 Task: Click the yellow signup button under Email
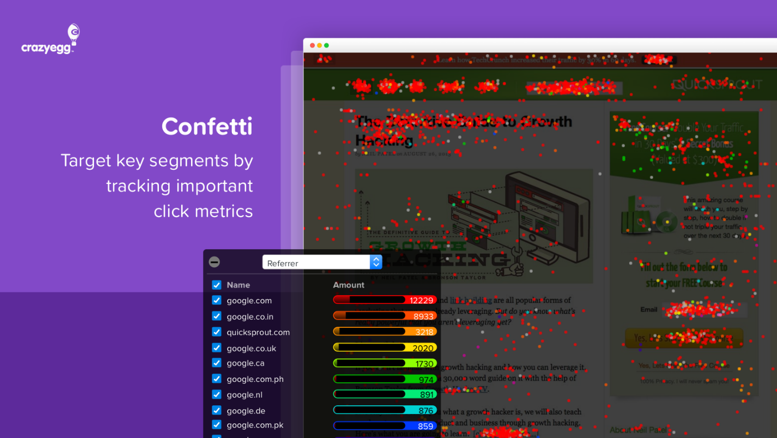pyautogui.click(x=684, y=338)
